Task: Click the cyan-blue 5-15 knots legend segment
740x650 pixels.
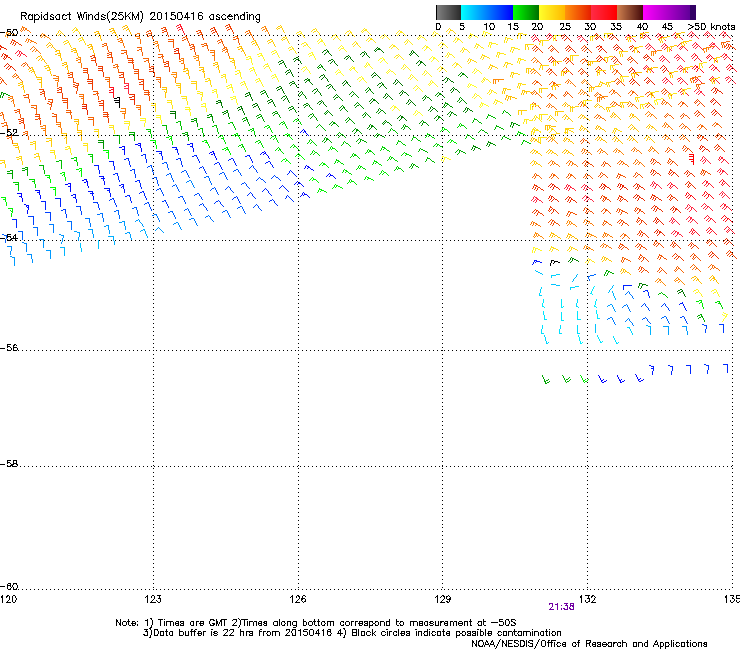Action: tap(487, 12)
